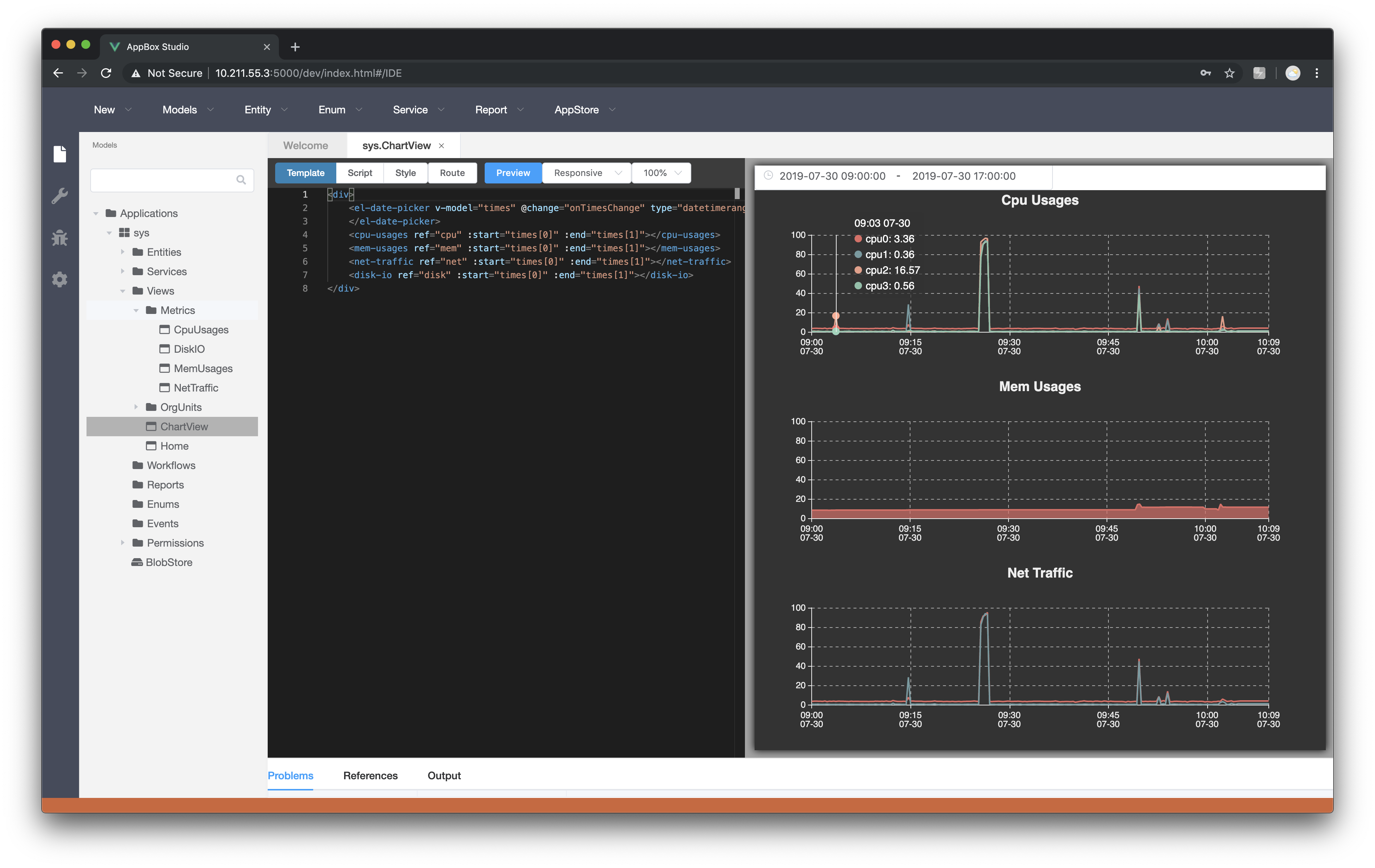Collapse the Metrics folder

pyautogui.click(x=136, y=310)
